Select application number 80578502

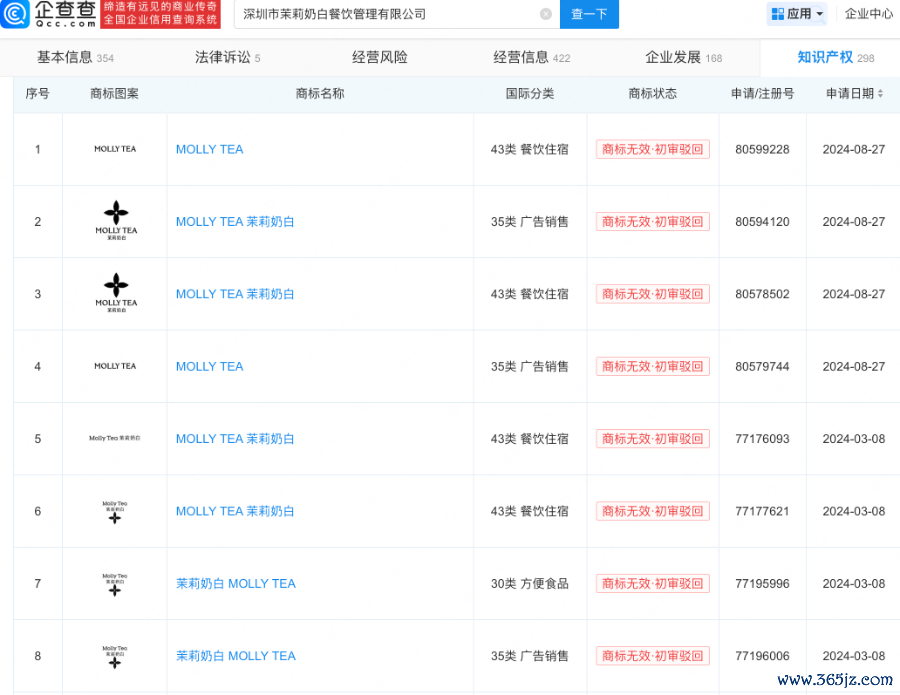click(x=762, y=294)
